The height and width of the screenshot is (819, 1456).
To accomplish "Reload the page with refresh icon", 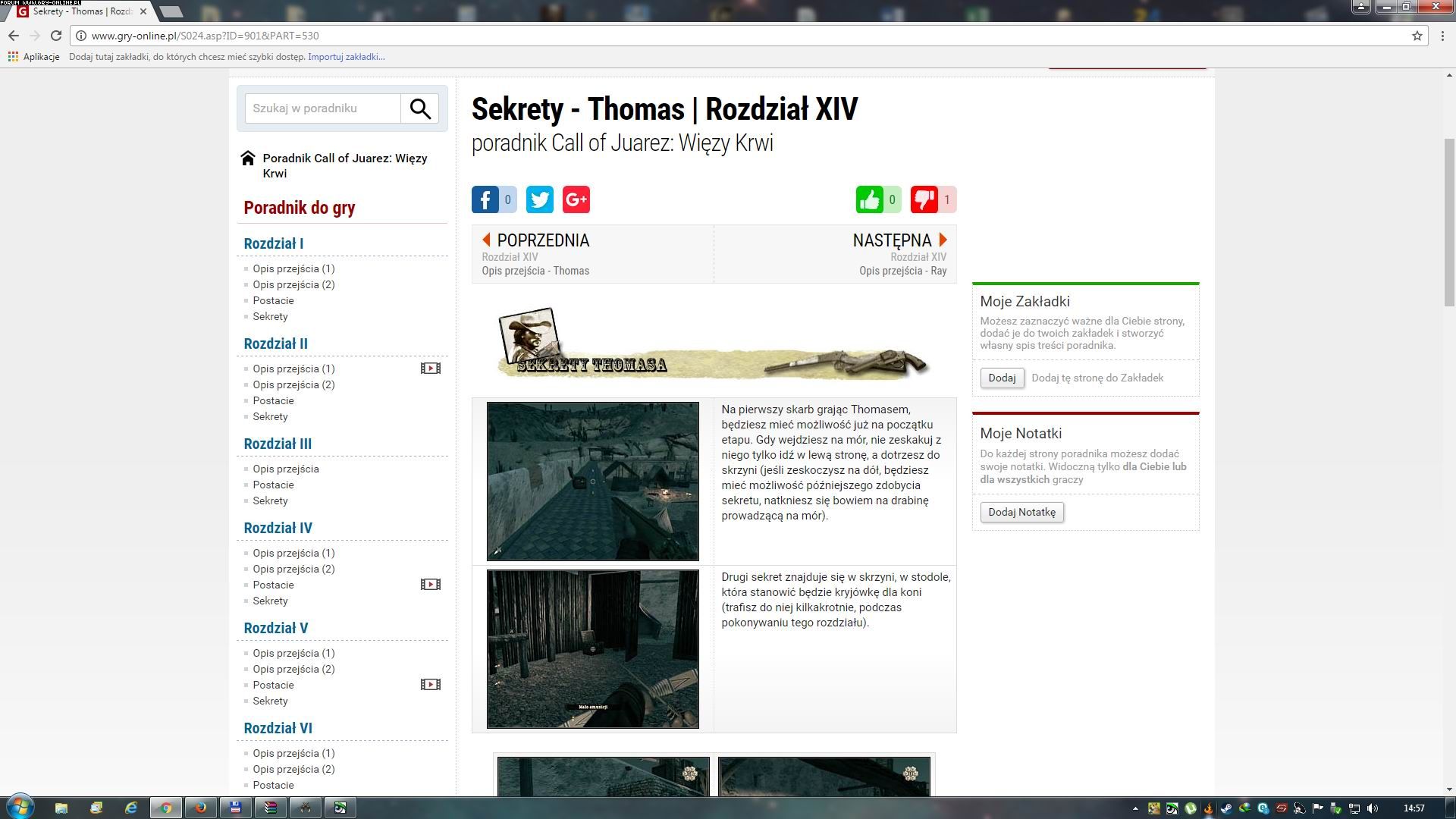I will 55,36.
